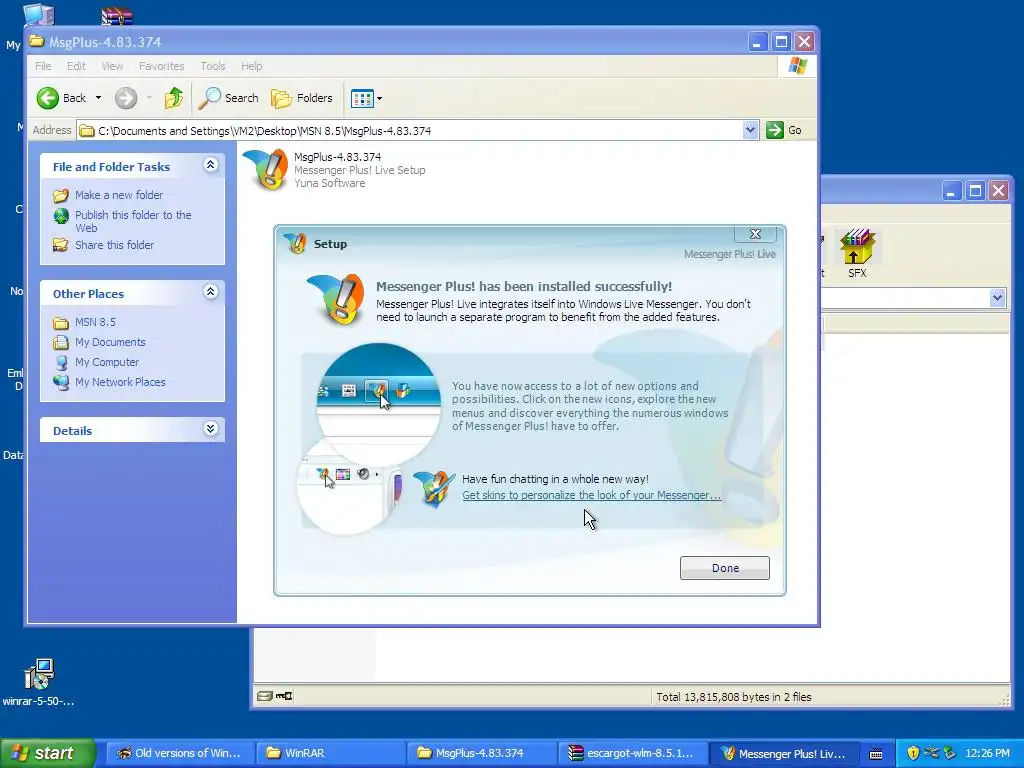Expand the WinRAR window path dropdown

[x=997, y=298]
